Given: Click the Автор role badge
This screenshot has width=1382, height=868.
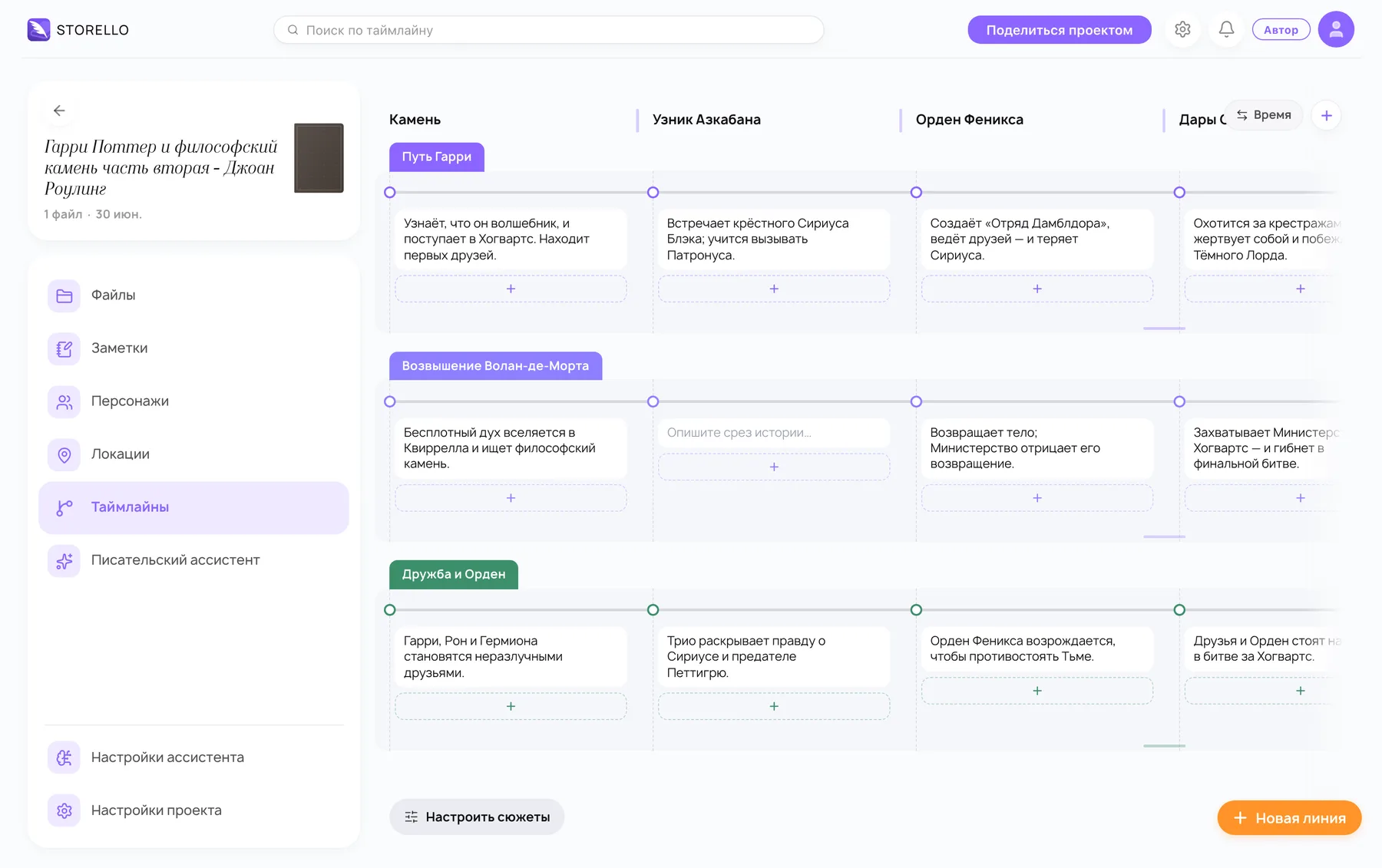Looking at the screenshot, I should tap(1281, 30).
